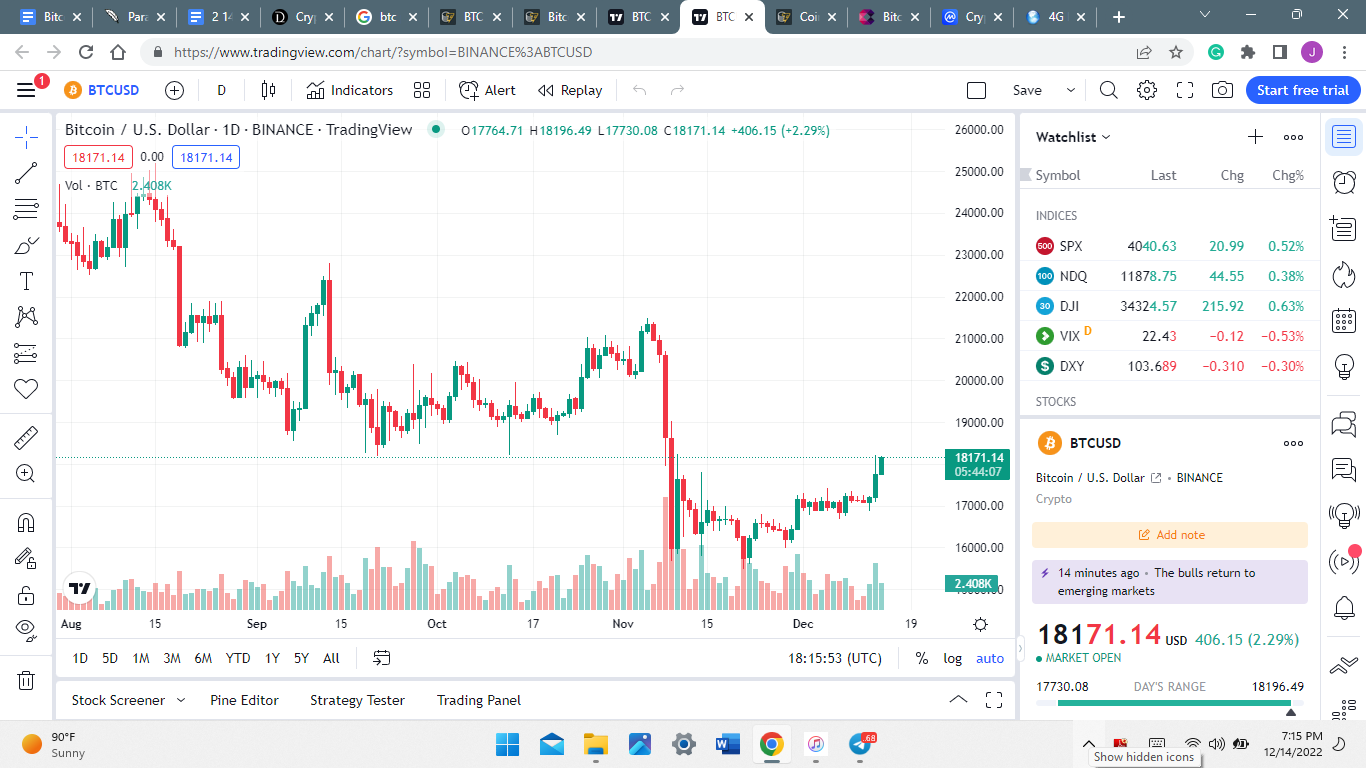Image resolution: width=1366 pixels, height=768 pixels.
Task: Select the SPX watchlist row
Action: click(x=1170, y=246)
